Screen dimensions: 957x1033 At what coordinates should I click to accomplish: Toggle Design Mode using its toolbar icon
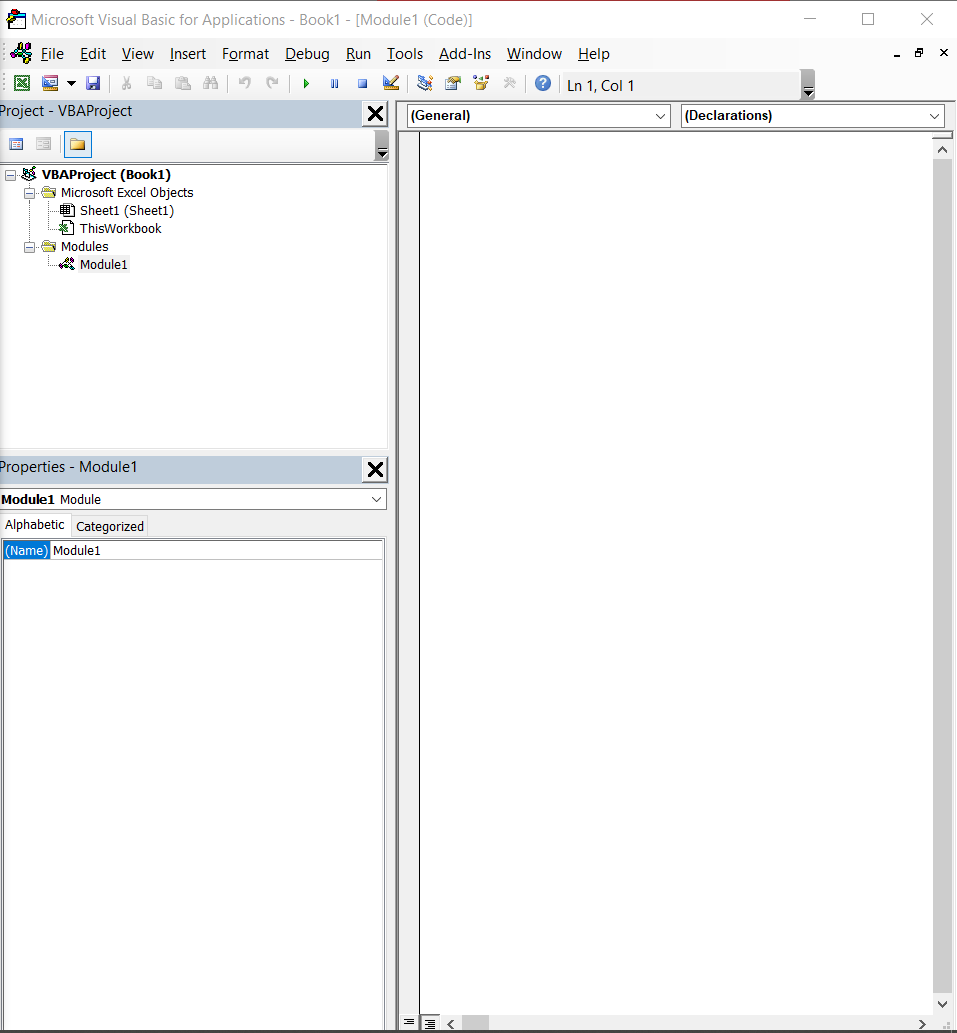pyautogui.click(x=391, y=83)
